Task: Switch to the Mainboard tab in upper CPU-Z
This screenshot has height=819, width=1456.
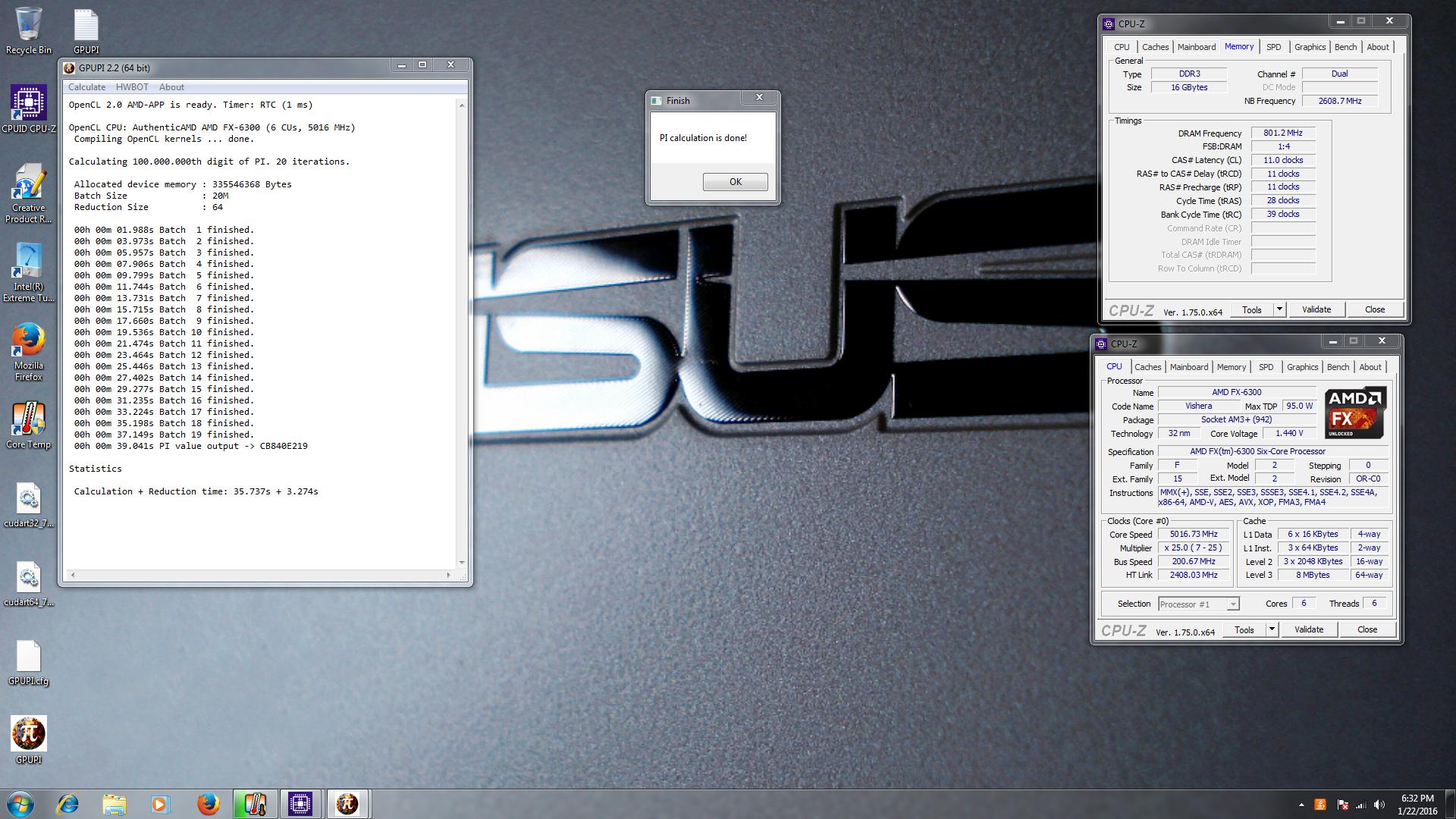Action: point(1197,47)
